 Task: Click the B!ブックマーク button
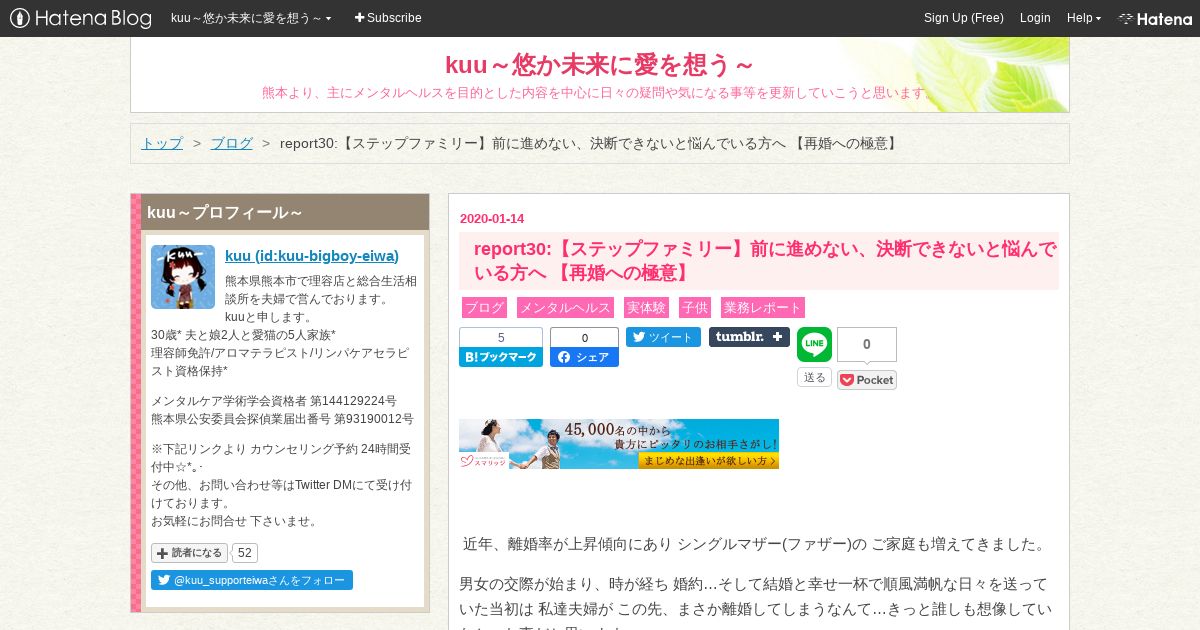pyautogui.click(x=501, y=357)
